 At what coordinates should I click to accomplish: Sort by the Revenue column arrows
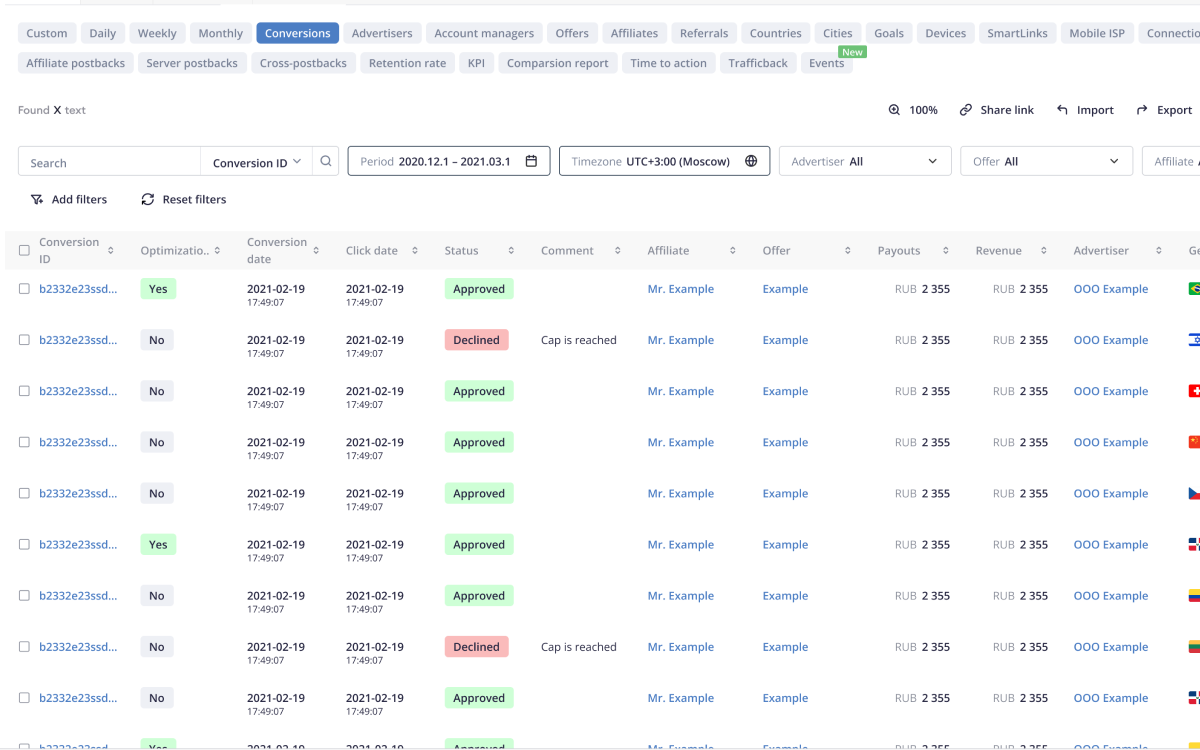coord(1044,251)
